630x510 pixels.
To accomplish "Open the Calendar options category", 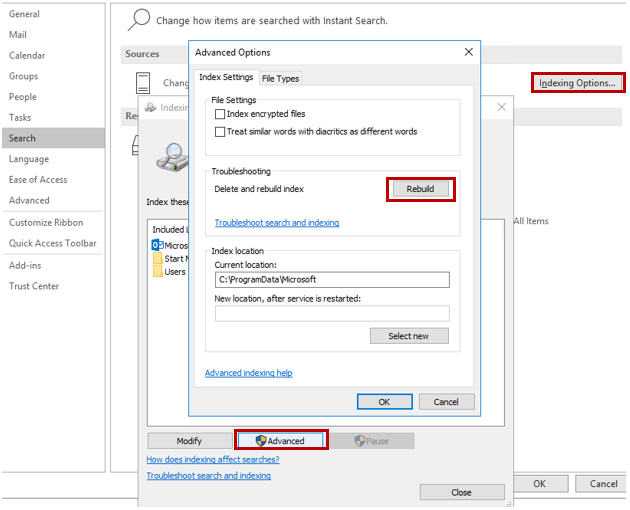I will tap(53, 55).
